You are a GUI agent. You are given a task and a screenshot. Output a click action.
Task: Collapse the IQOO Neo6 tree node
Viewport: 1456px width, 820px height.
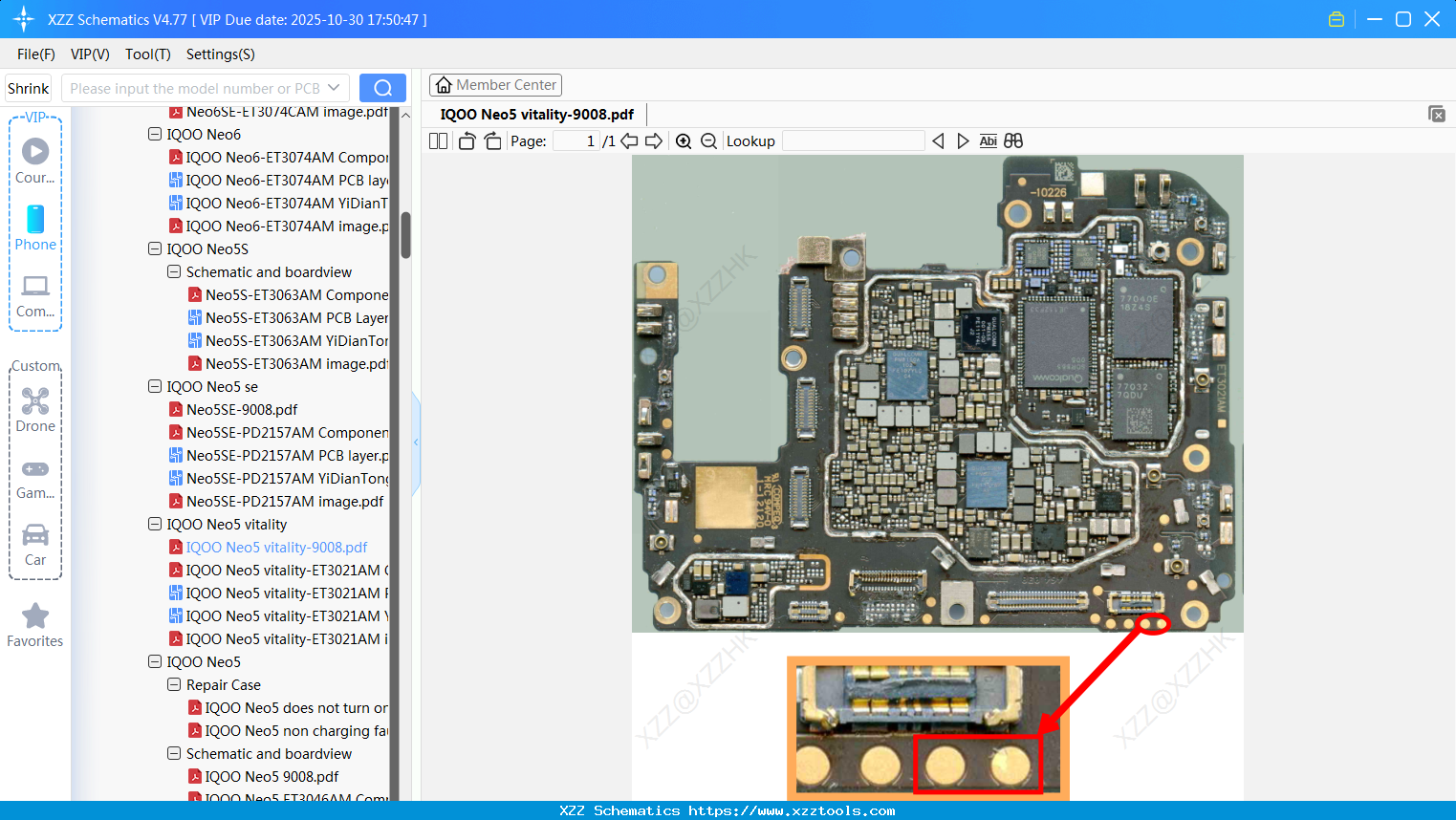point(155,135)
